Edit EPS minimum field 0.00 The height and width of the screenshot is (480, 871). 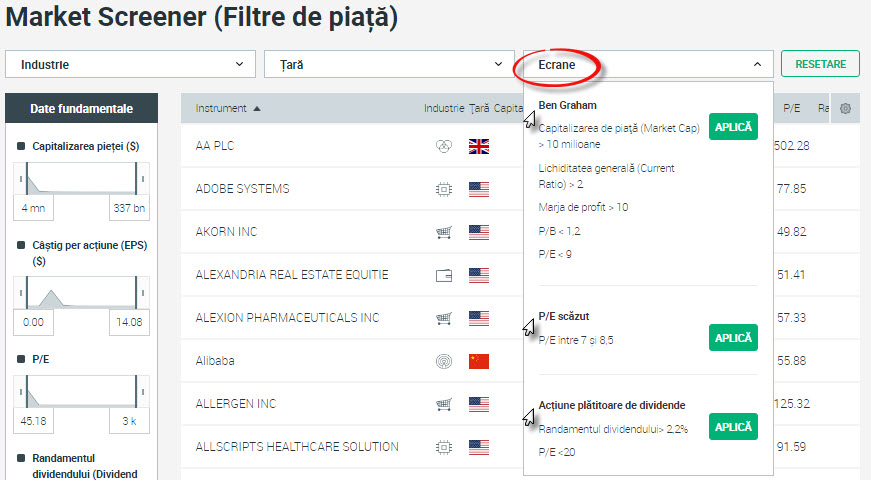(x=33, y=322)
